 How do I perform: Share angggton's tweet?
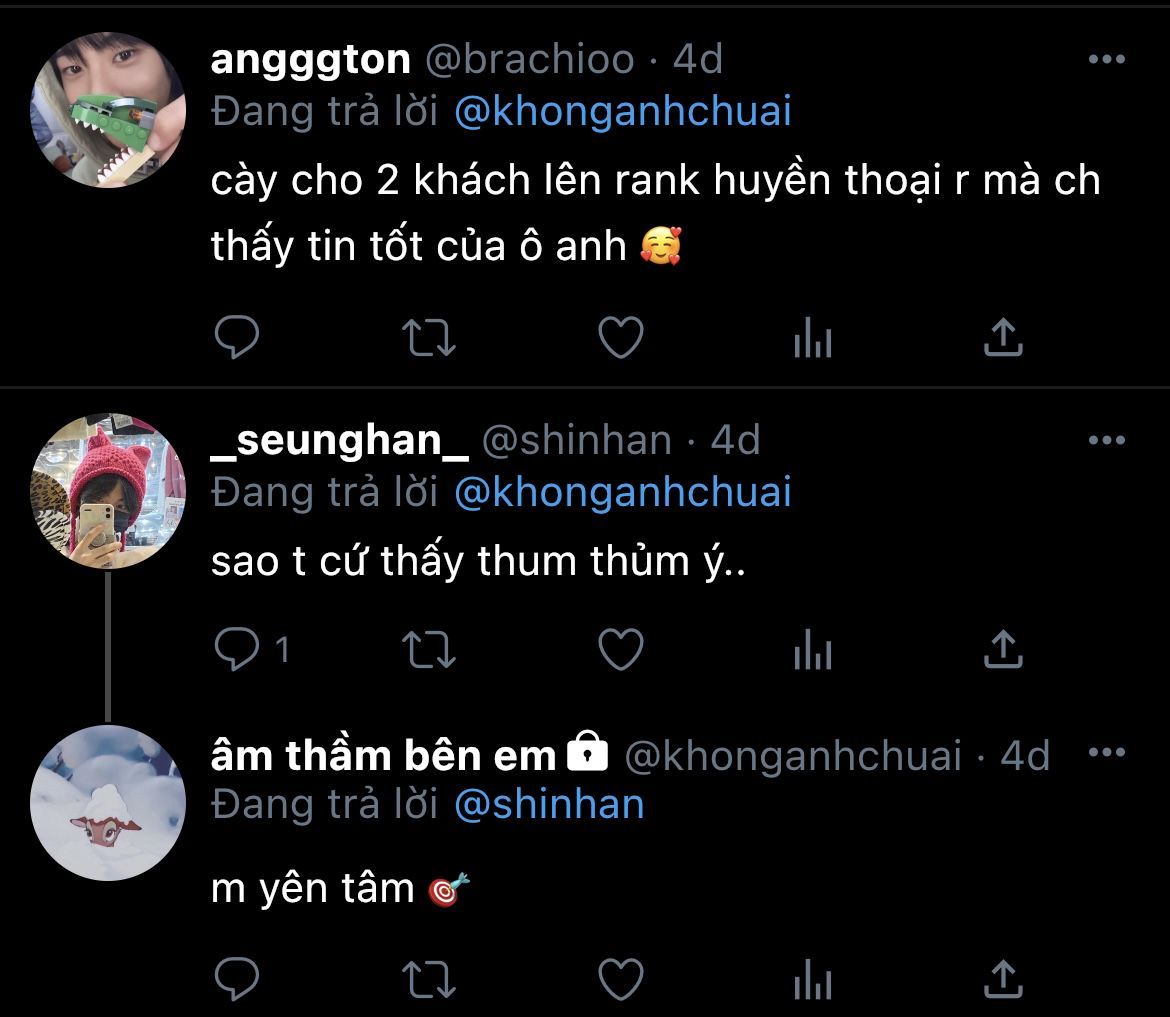1003,337
